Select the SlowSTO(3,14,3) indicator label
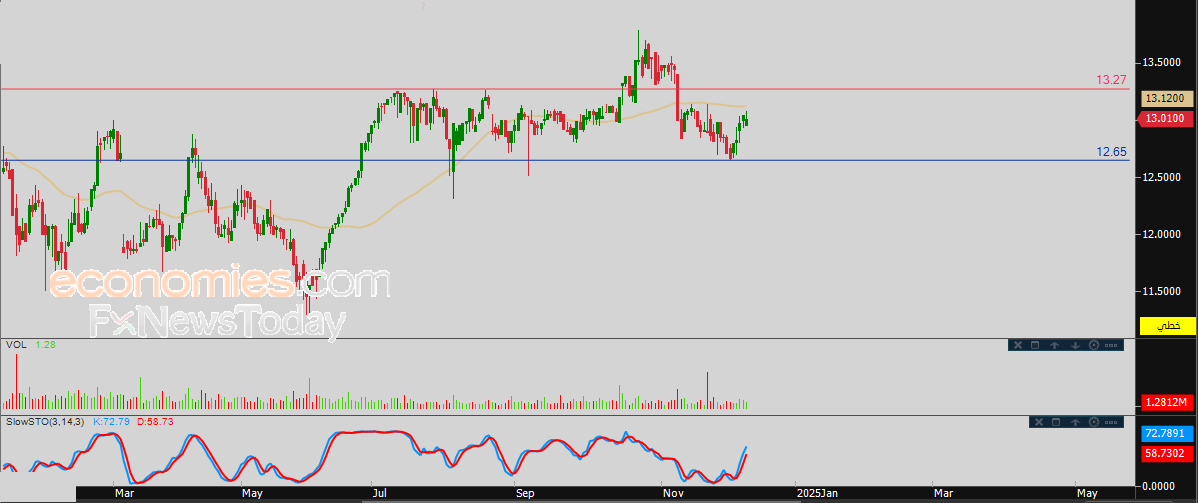 (44, 421)
